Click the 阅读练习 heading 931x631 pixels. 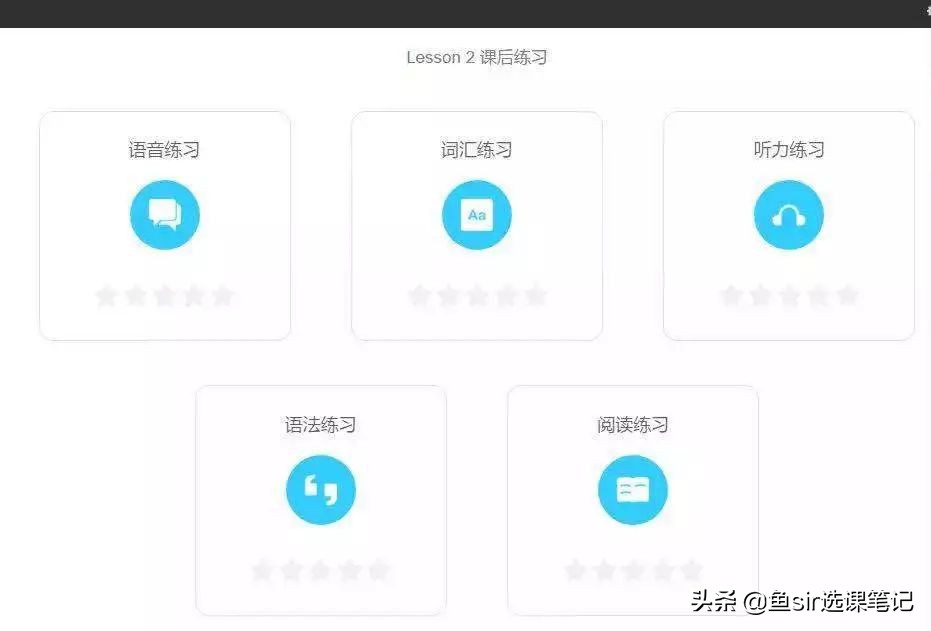633,424
